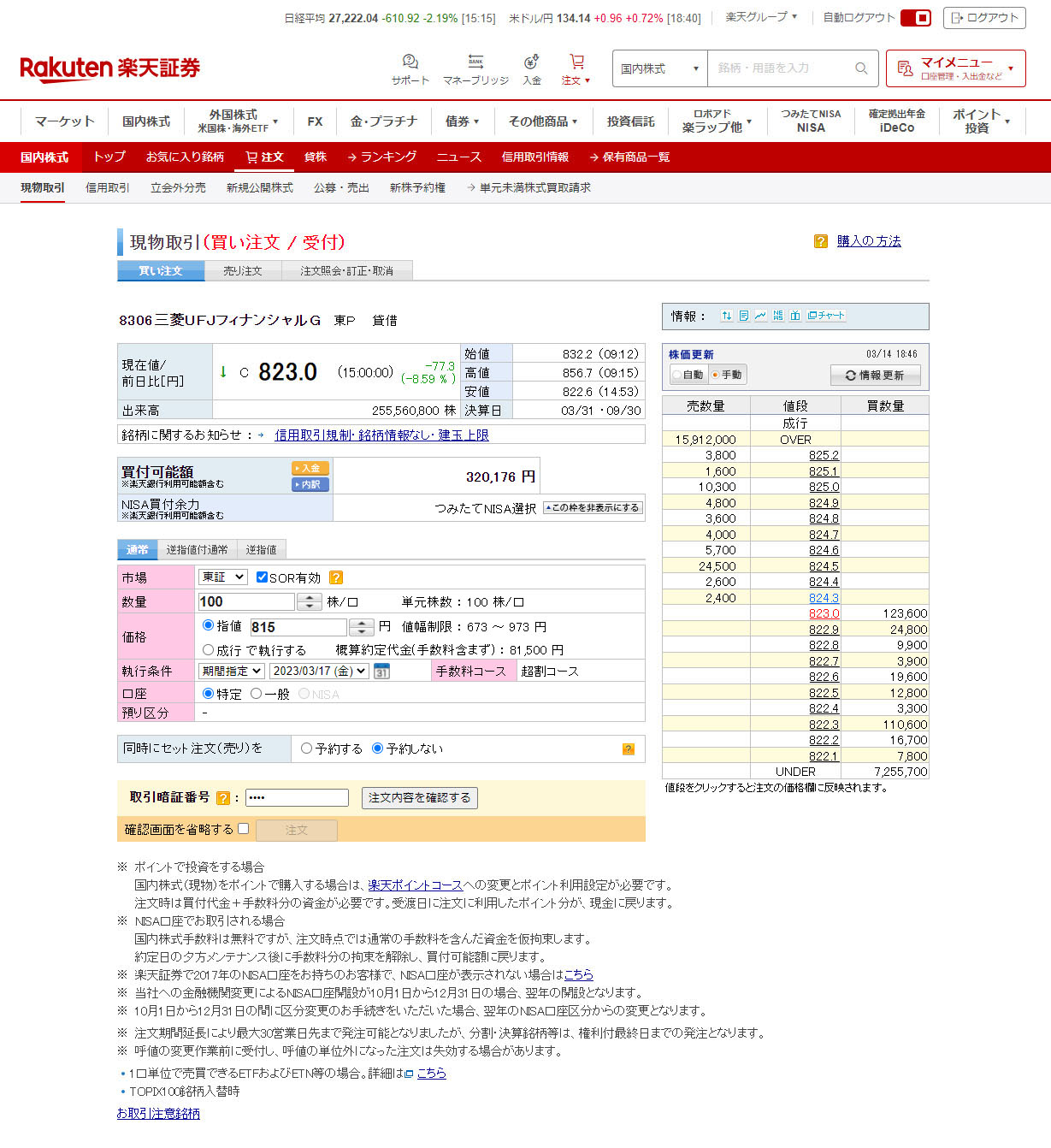Click the マネーブリッジ bank icon

pos(475,62)
